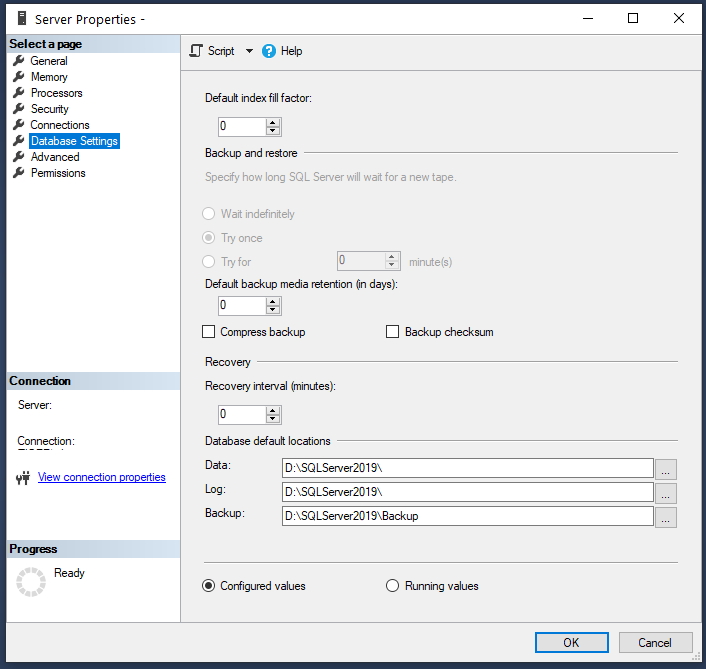
Task: Enable Backup checksum checkbox
Action: click(x=393, y=332)
